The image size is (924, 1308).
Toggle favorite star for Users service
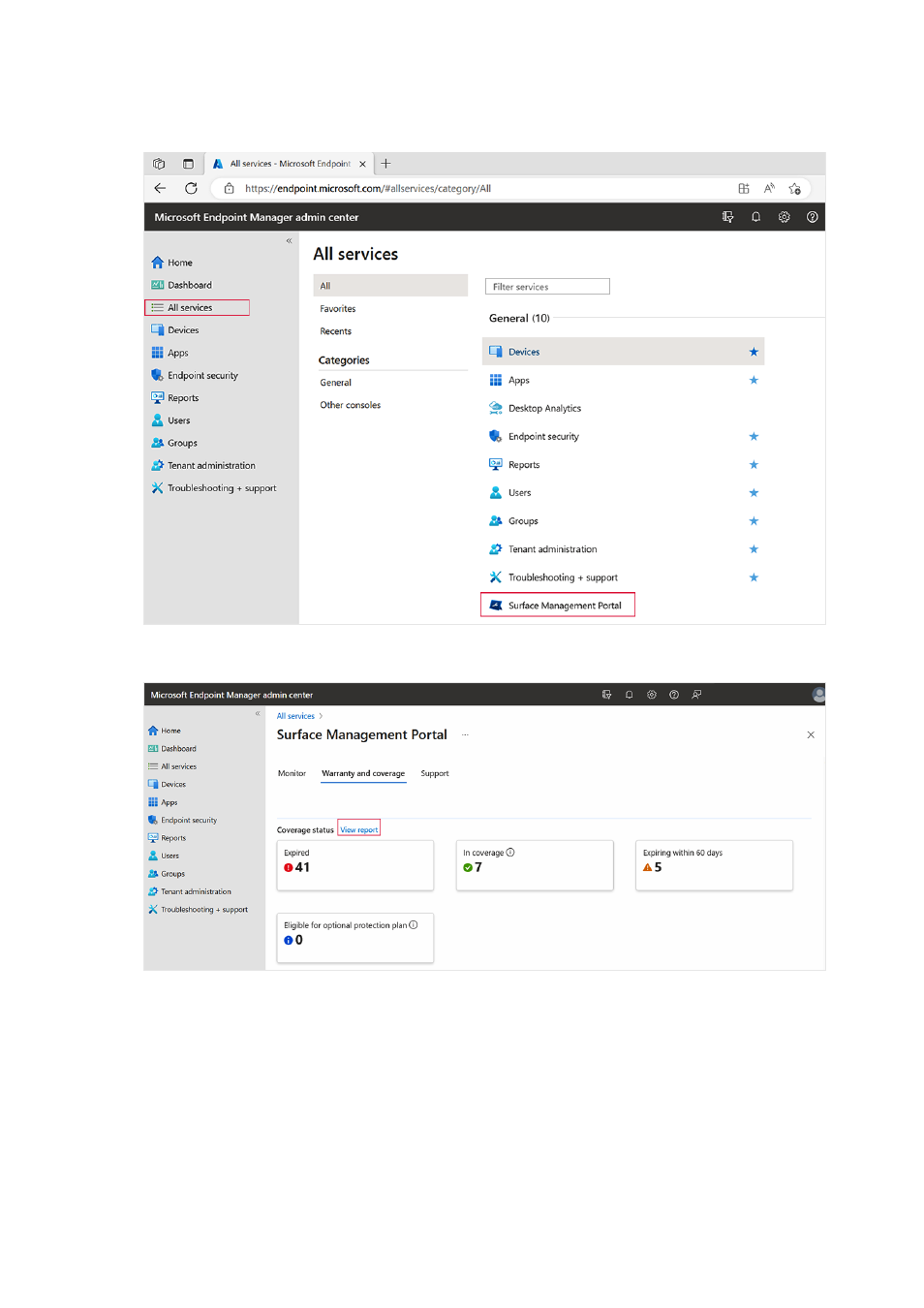tap(754, 493)
